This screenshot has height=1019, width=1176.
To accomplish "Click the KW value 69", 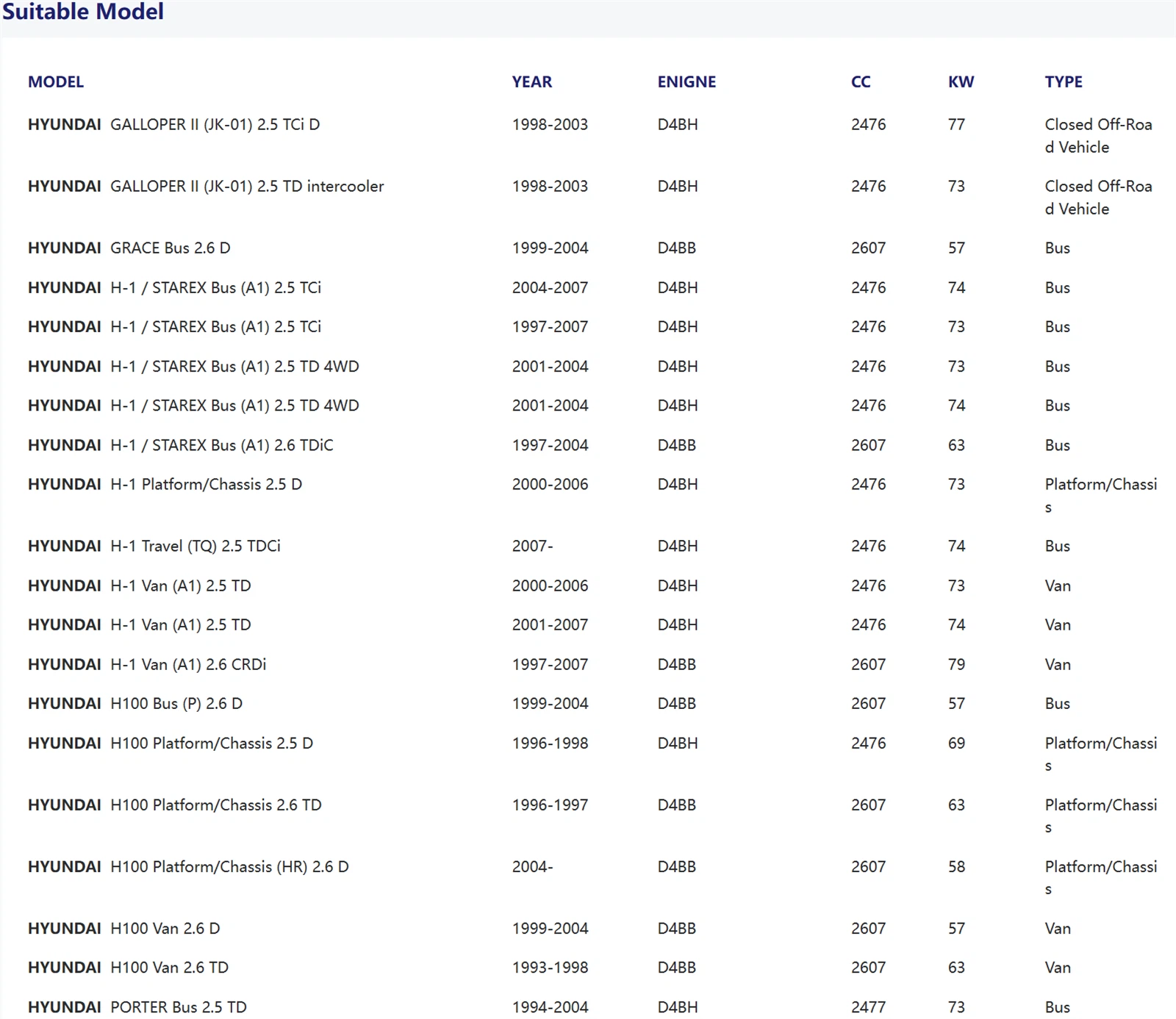I will pyautogui.click(x=956, y=743).
